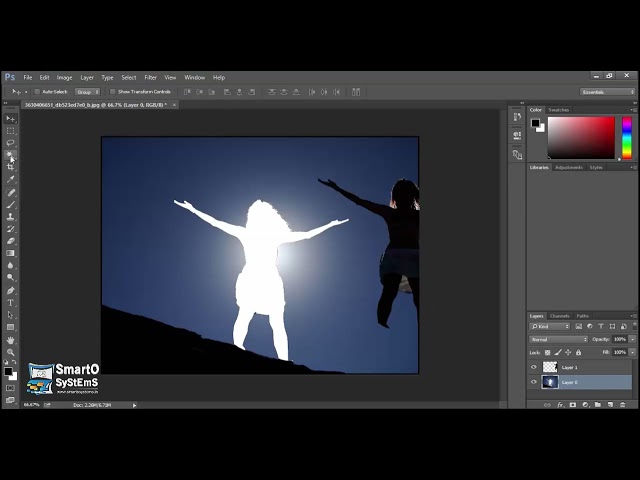Select the Eyedropper tool
This screenshot has width=640, height=480.
click(11, 179)
